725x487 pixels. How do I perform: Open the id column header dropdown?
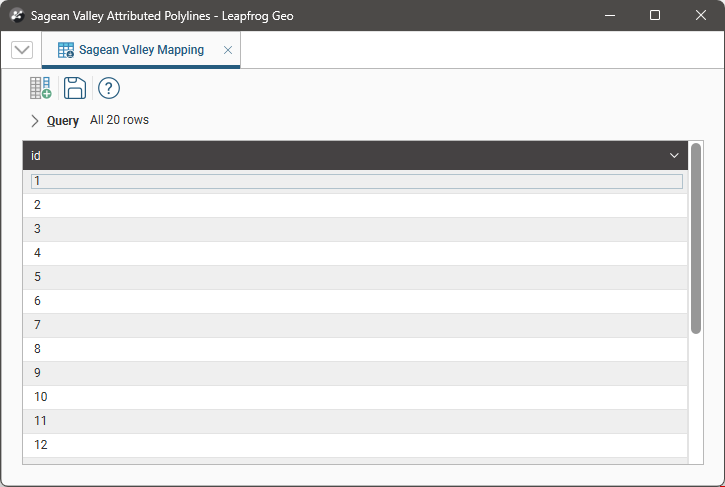(674, 156)
